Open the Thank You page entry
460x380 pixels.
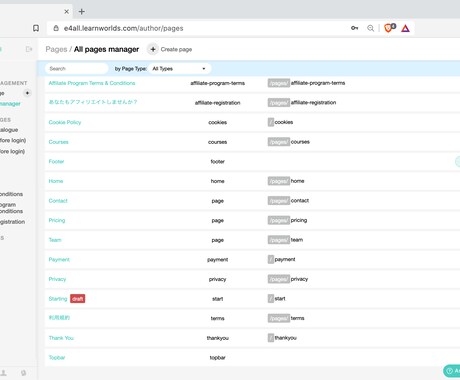[61, 338]
